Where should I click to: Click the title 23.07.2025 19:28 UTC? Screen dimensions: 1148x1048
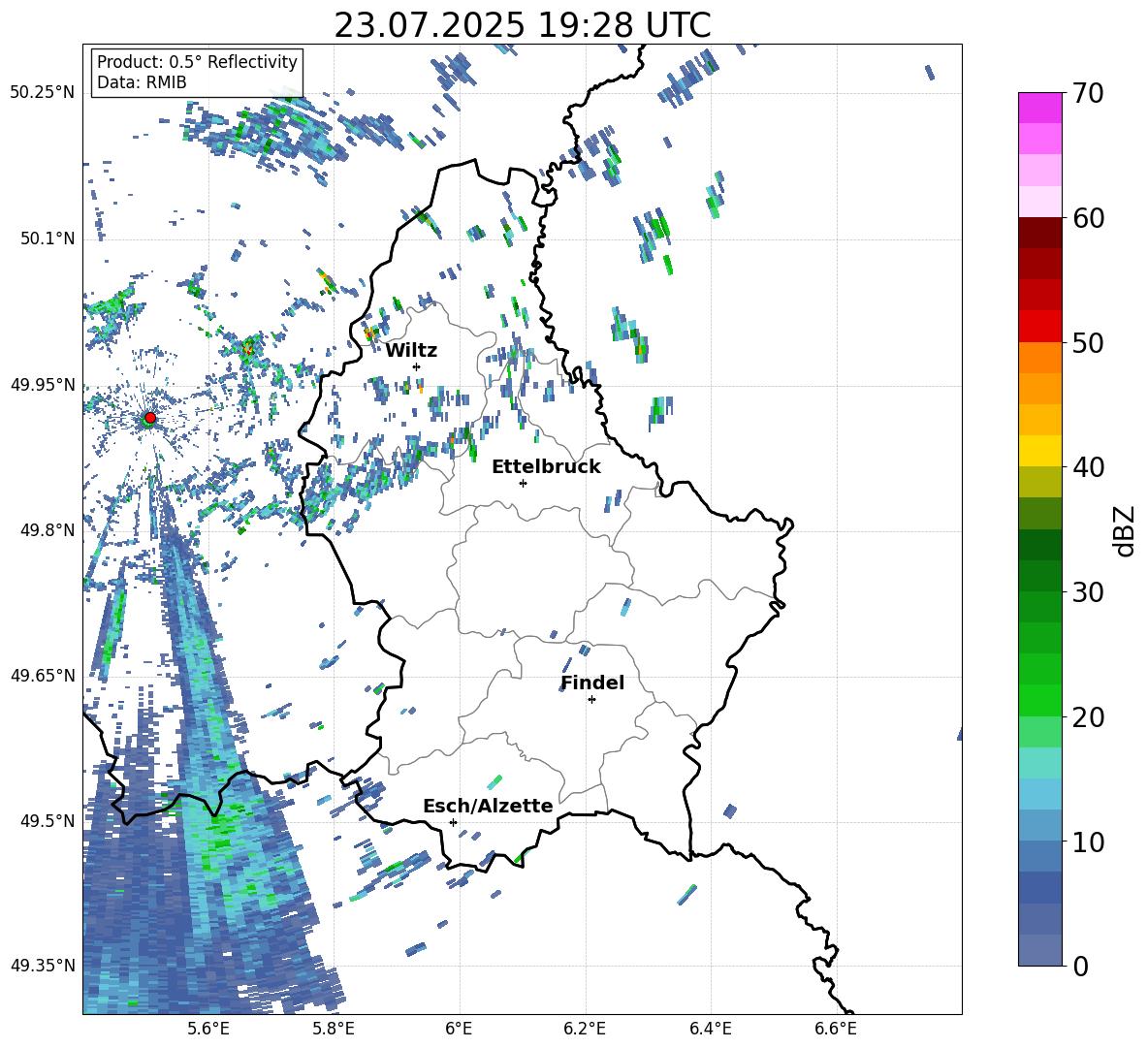(523, 25)
